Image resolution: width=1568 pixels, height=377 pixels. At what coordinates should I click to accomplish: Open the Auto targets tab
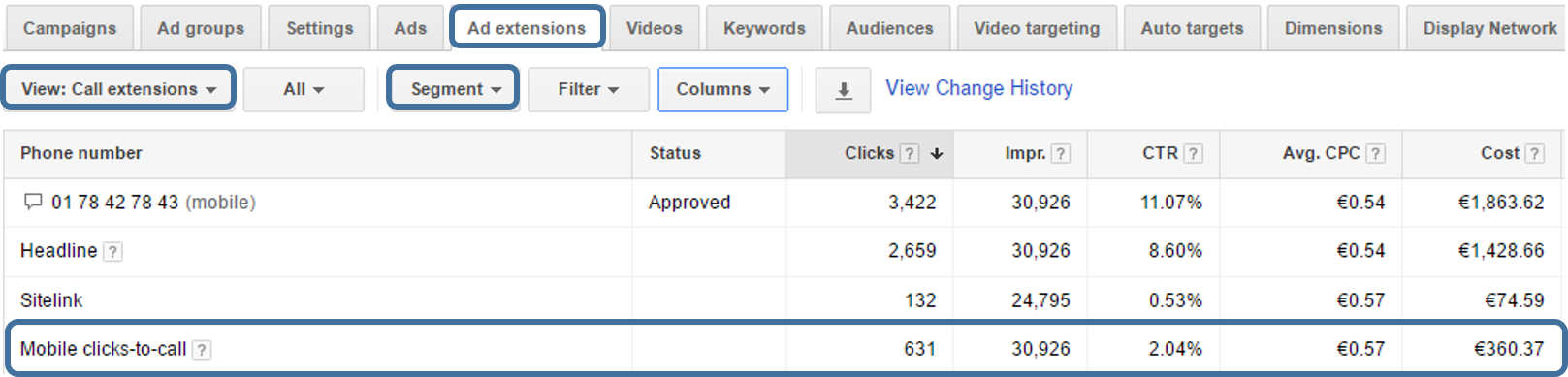coord(1192,28)
